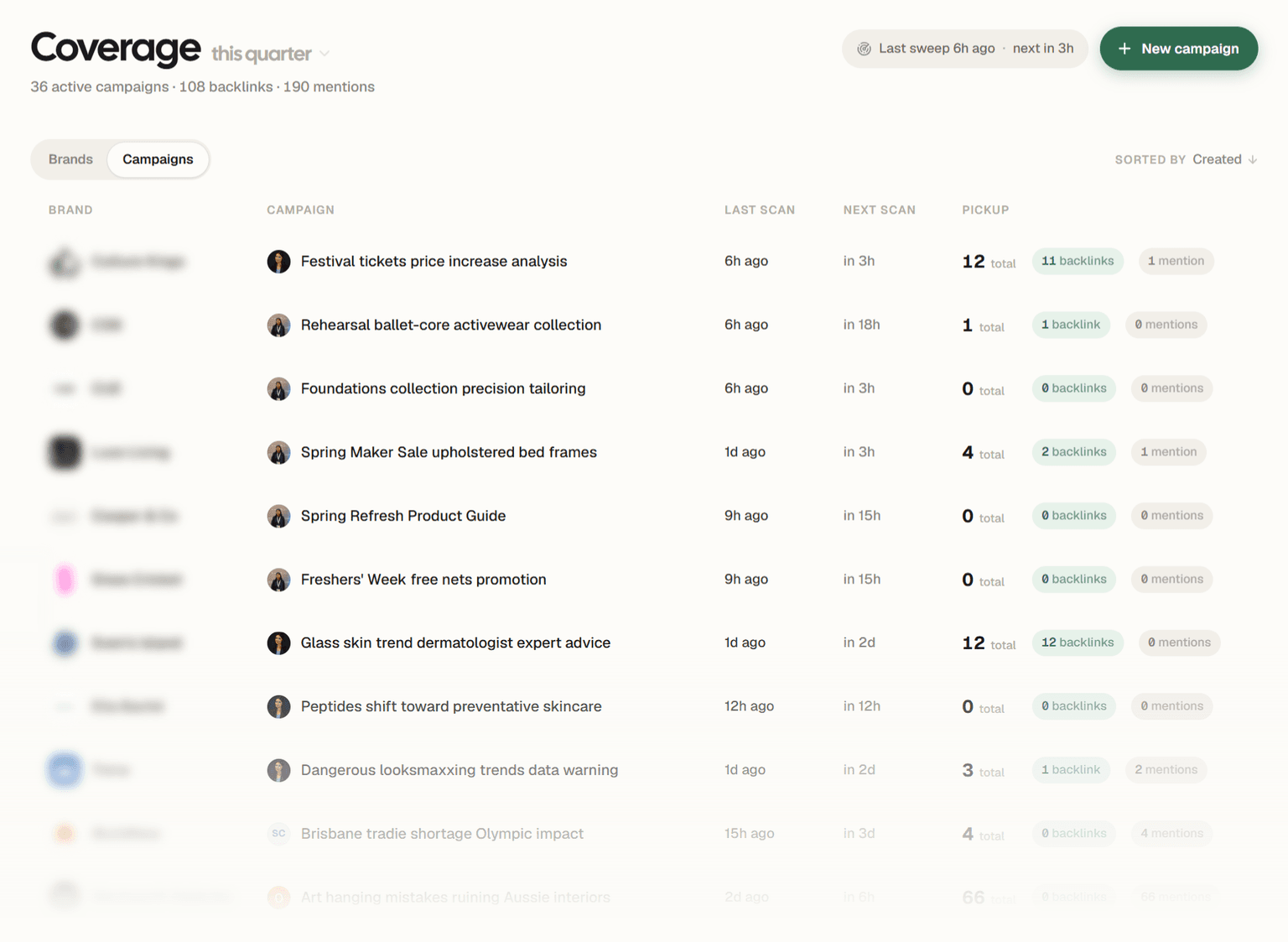Click owner avatar beside Freshers' Week campaign

278,580
